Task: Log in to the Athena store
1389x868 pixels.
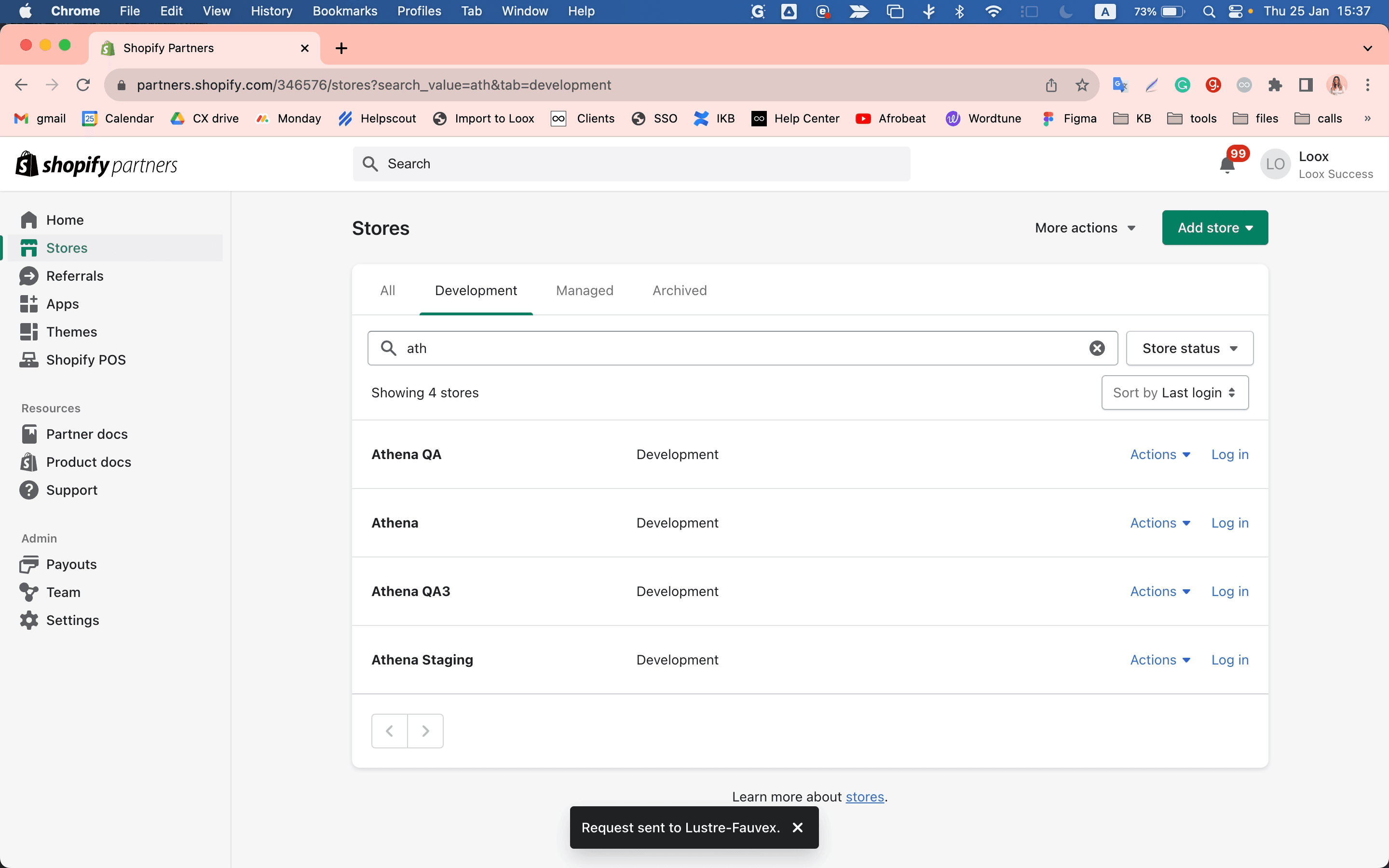Action: (x=1230, y=523)
